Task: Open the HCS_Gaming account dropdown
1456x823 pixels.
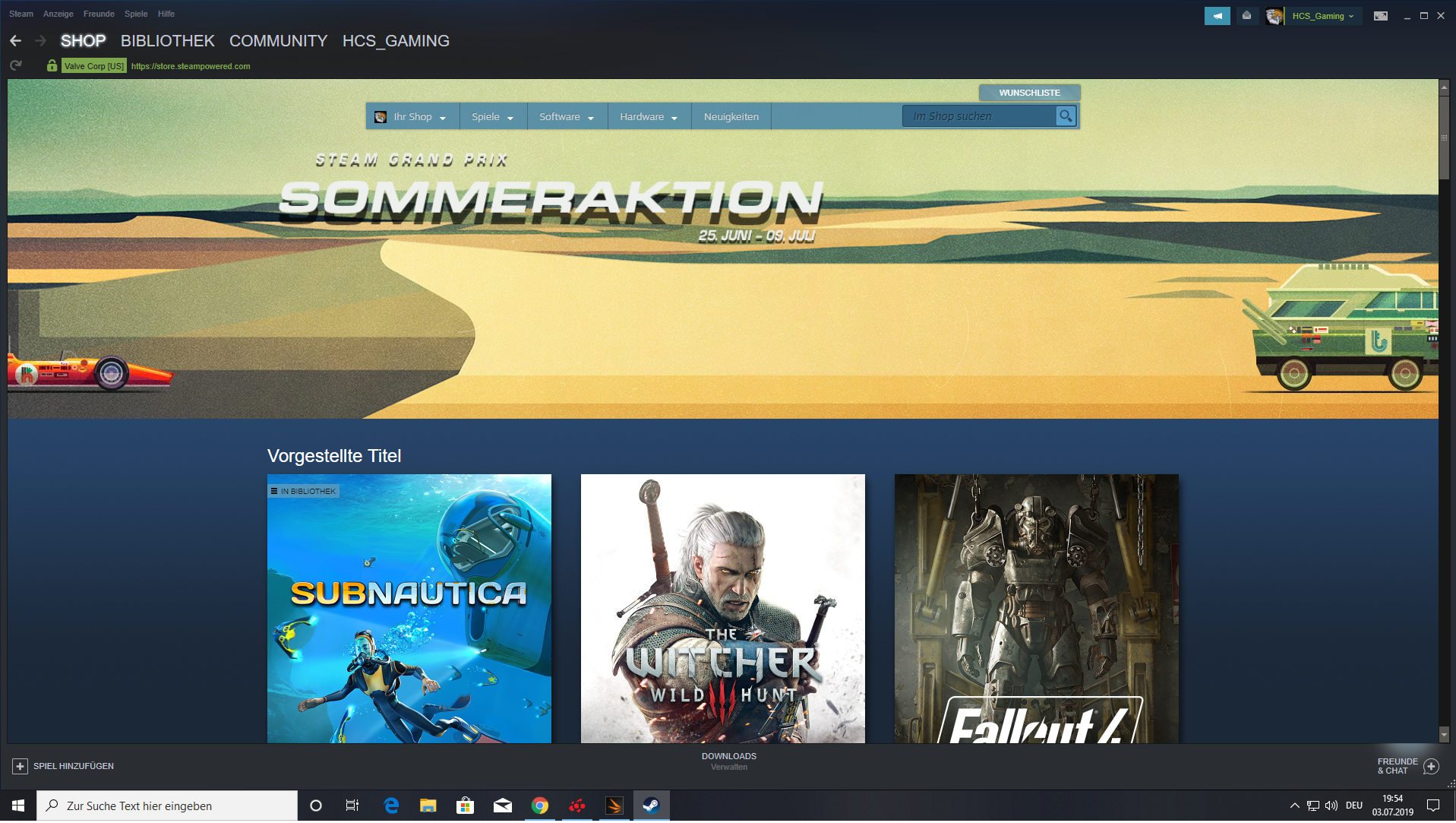Action: click(1322, 16)
